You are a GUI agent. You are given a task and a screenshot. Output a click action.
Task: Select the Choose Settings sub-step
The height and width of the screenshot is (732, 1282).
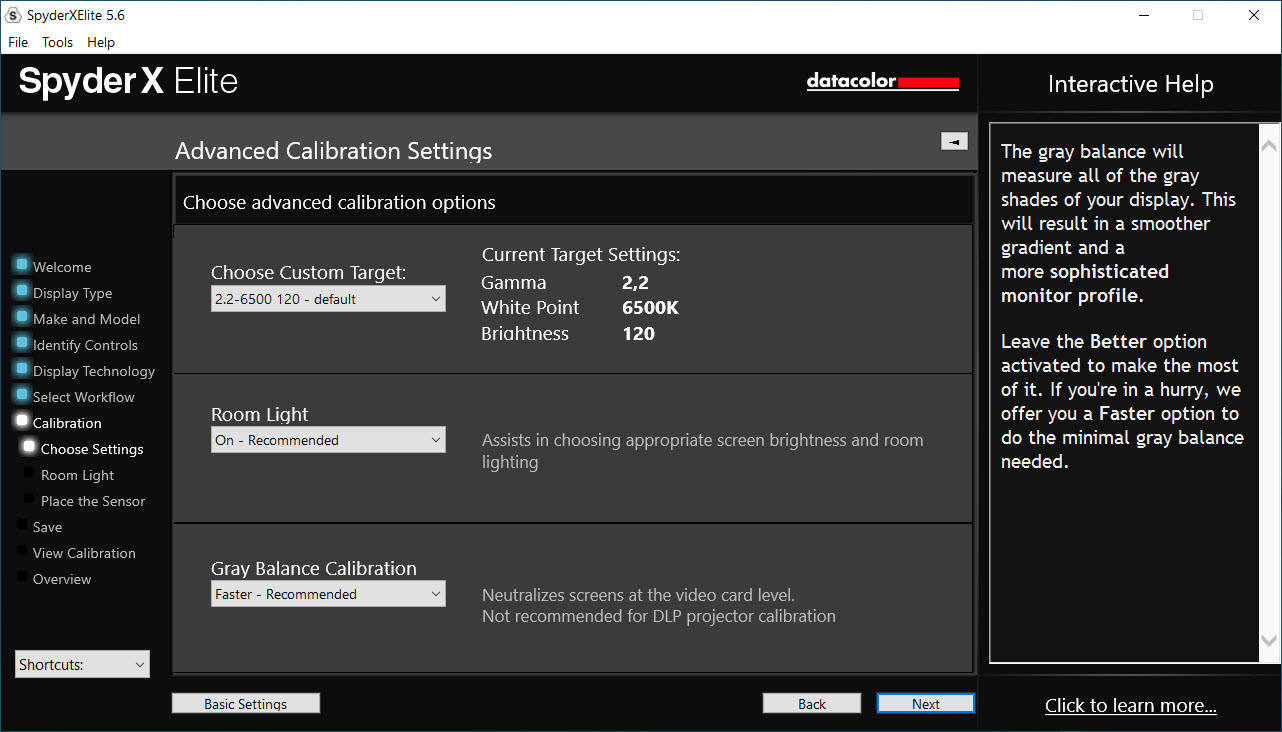[92, 449]
